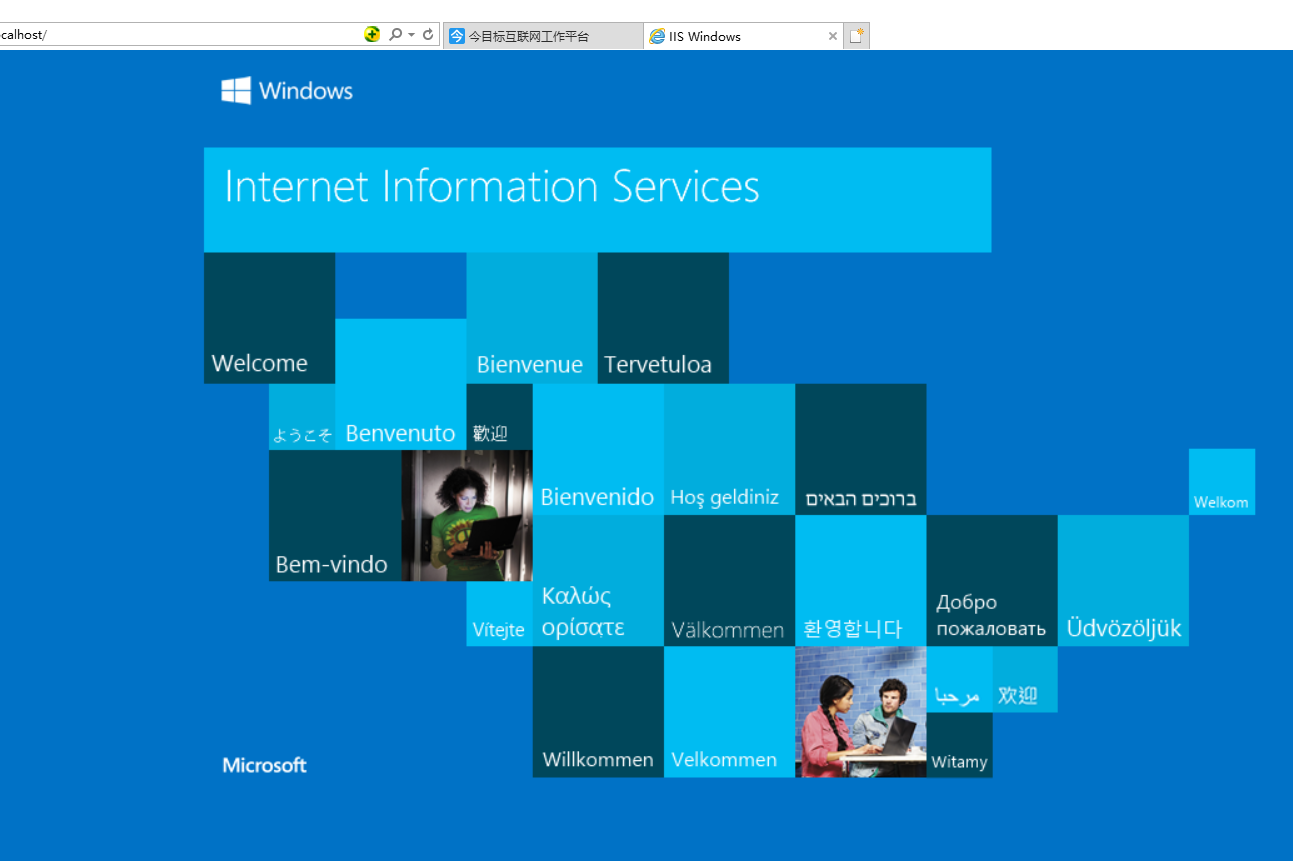Click the 今目标 tab favicon
The image size is (1293, 861).
point(457,36)
